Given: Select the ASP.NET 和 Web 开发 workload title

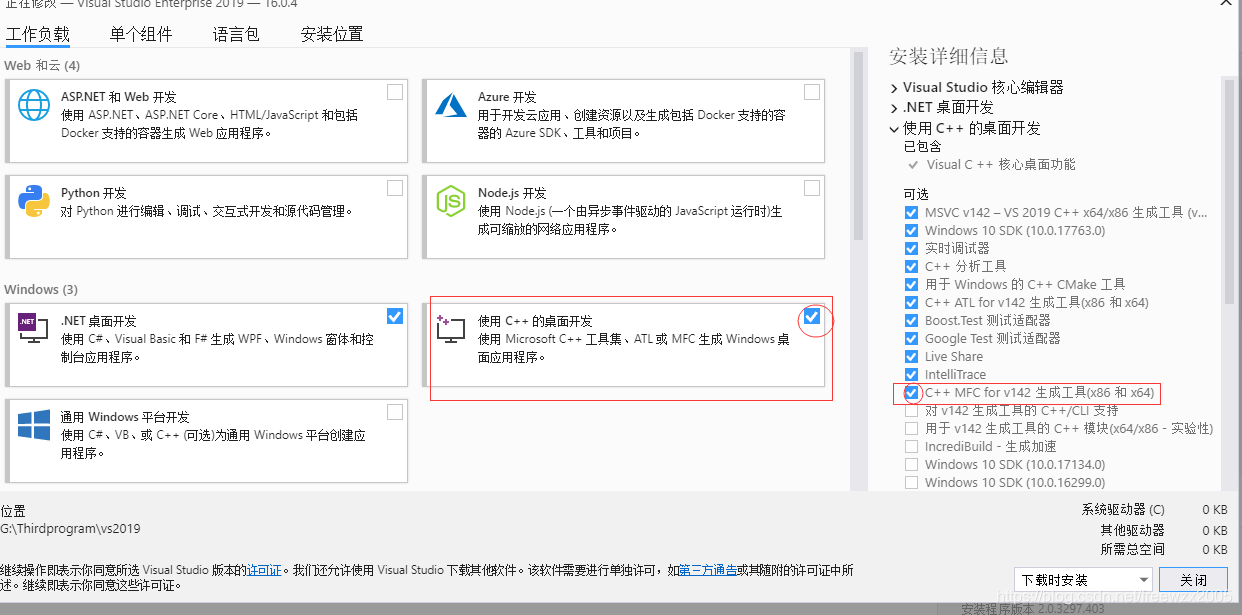Looking at the screenshot, I should (x=118, y=97).
